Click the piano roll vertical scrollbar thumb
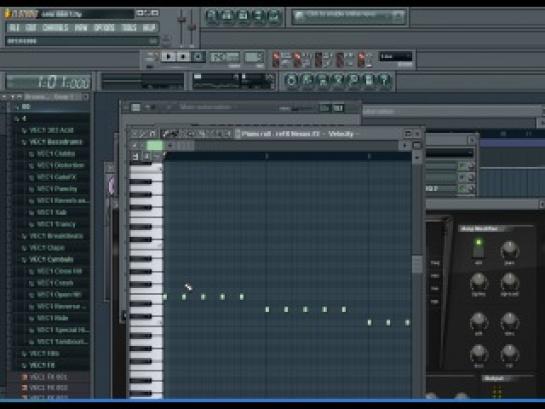 [x=416, y=265]
